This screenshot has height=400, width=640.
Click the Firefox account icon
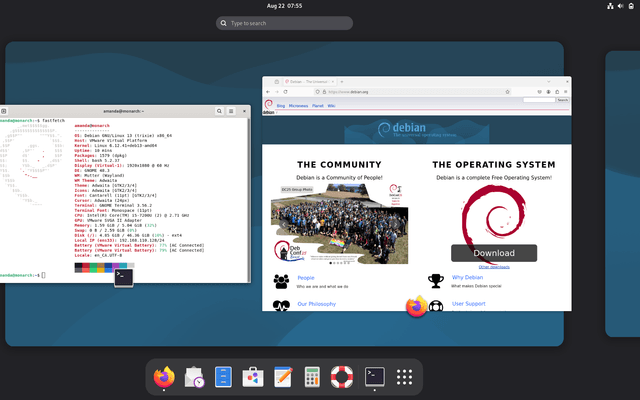coord(548,92)
